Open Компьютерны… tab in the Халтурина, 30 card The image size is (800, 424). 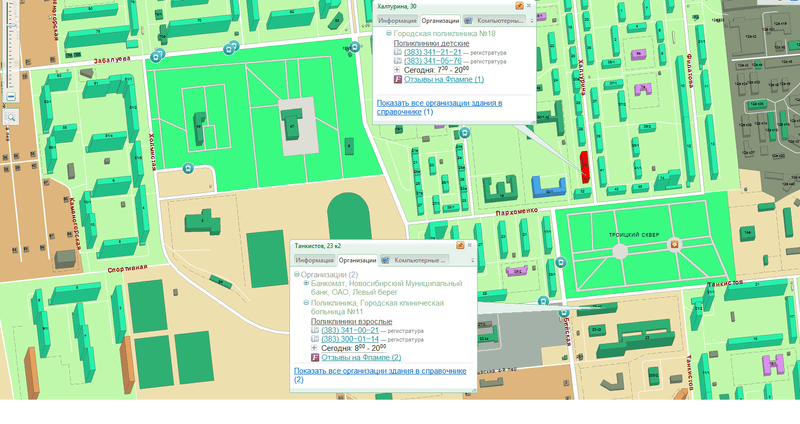494,20
